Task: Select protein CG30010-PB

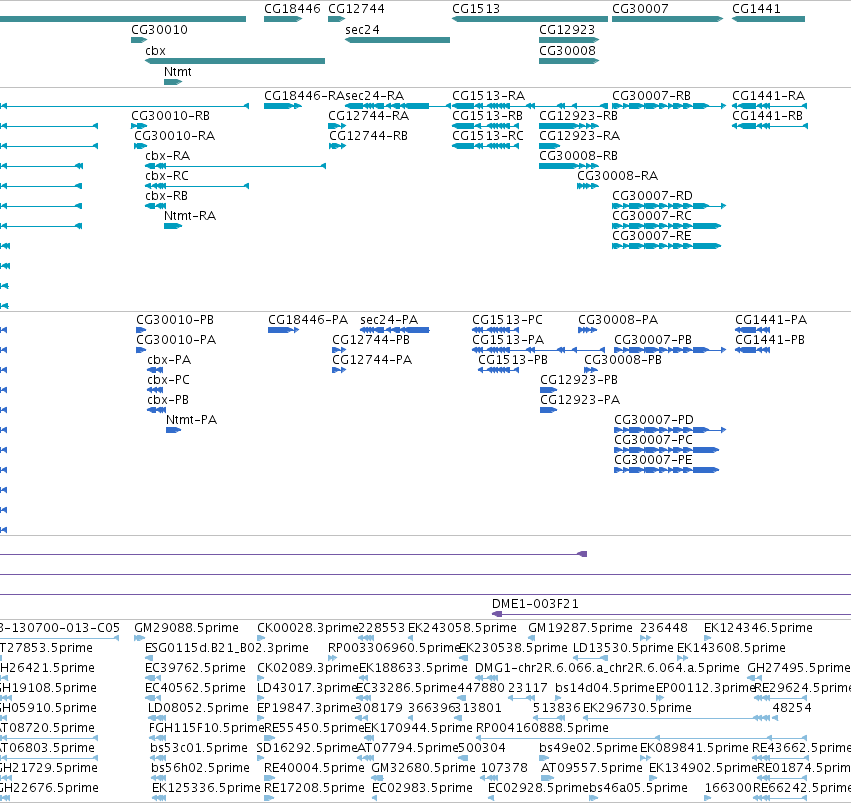Action: [x=175, y=320]
